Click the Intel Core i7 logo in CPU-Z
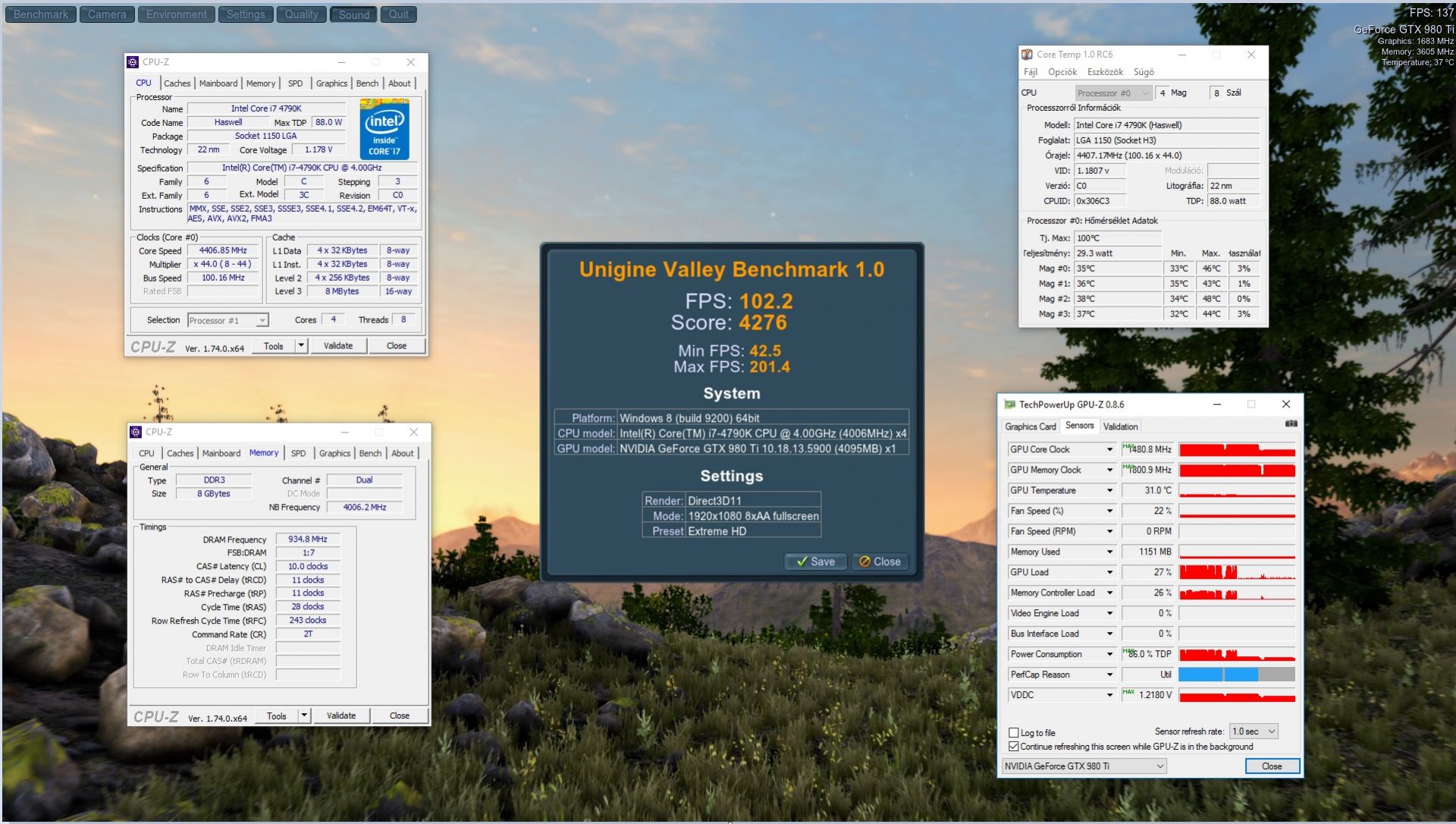The image size is (1456, 824). point(384,130)
